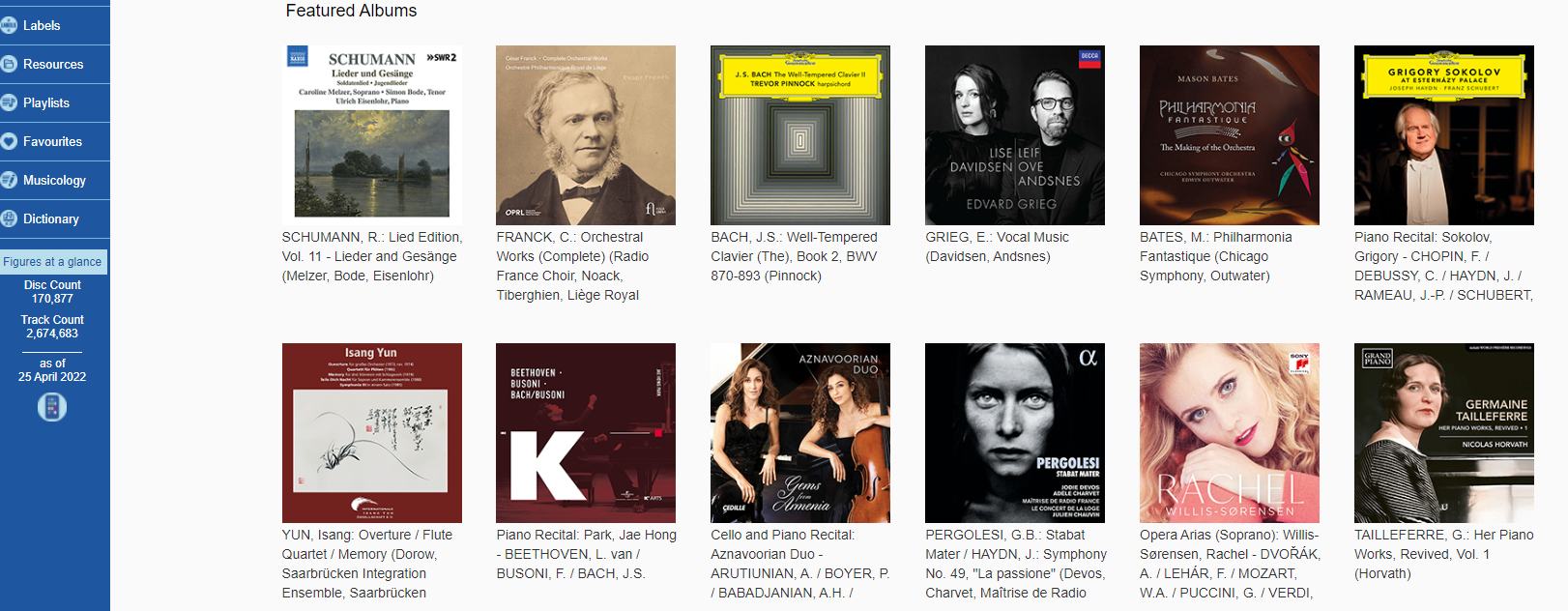The height and width of the screenshot is (611, 1568).
Task: Click the Favourites heart icon
Action: click(x=9, y=141)
